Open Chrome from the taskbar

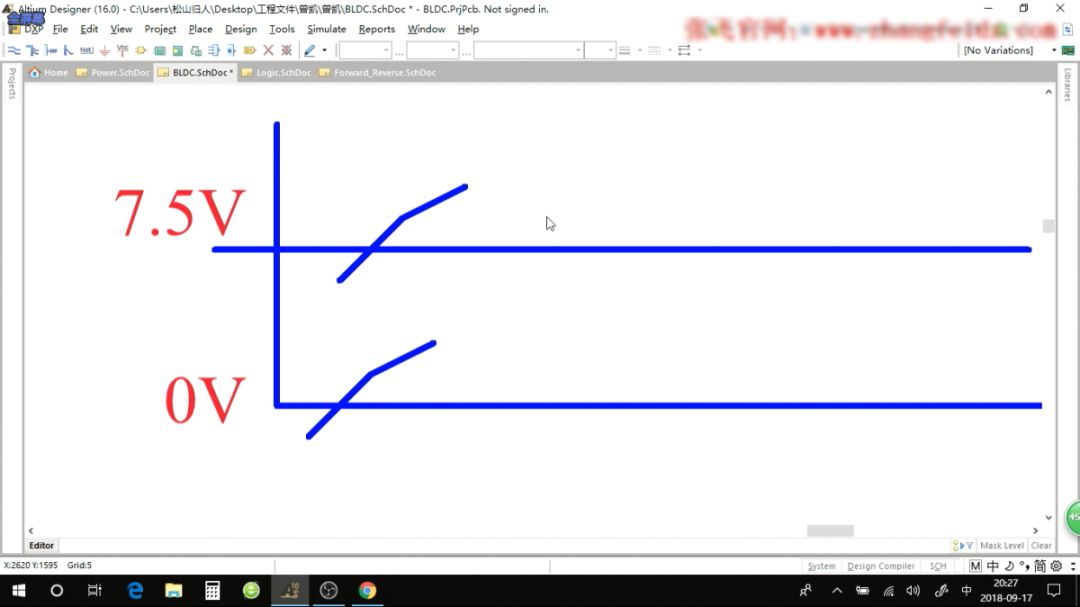(x=367, y=590)
